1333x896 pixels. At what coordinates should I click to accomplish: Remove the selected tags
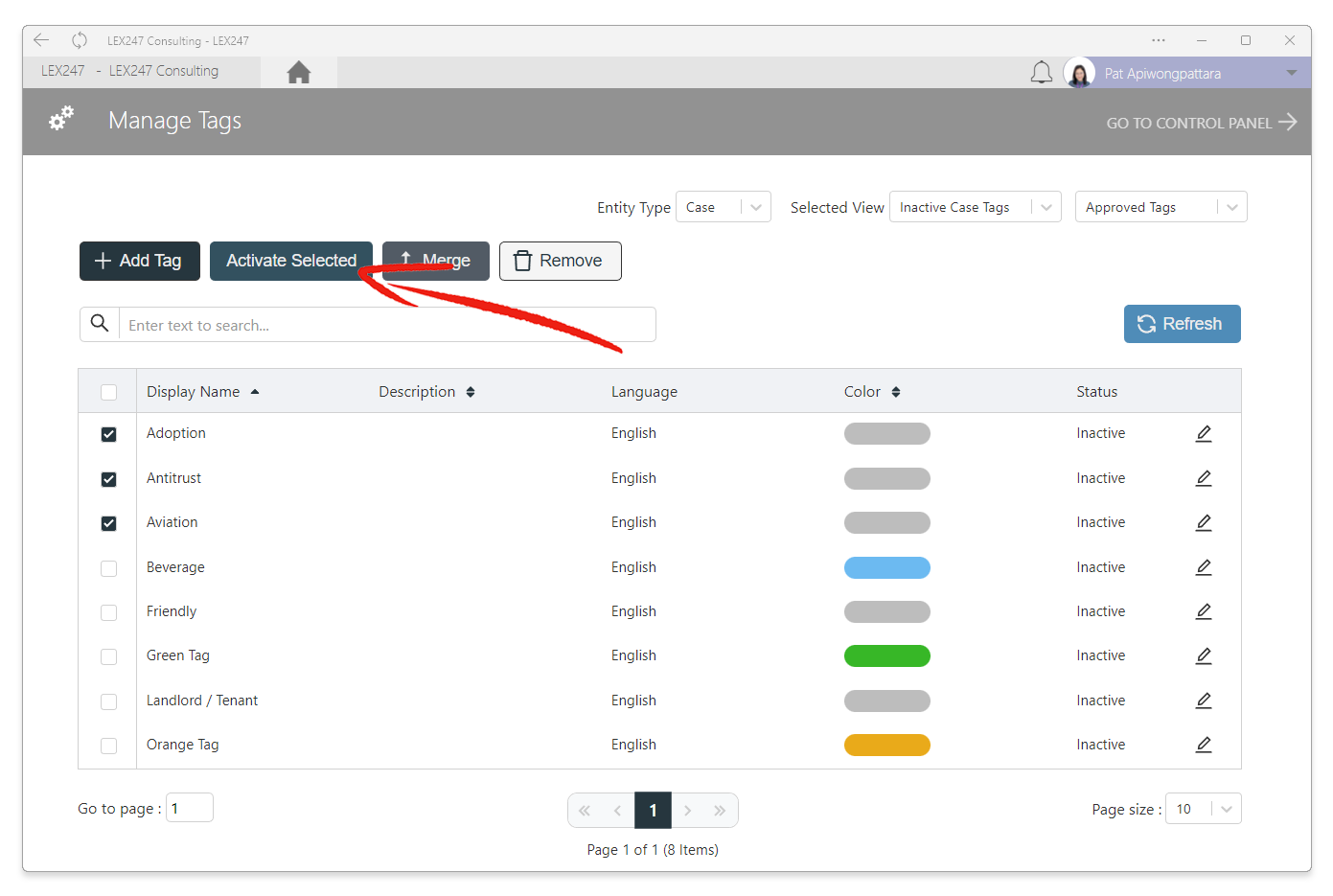tap(561, 261)
